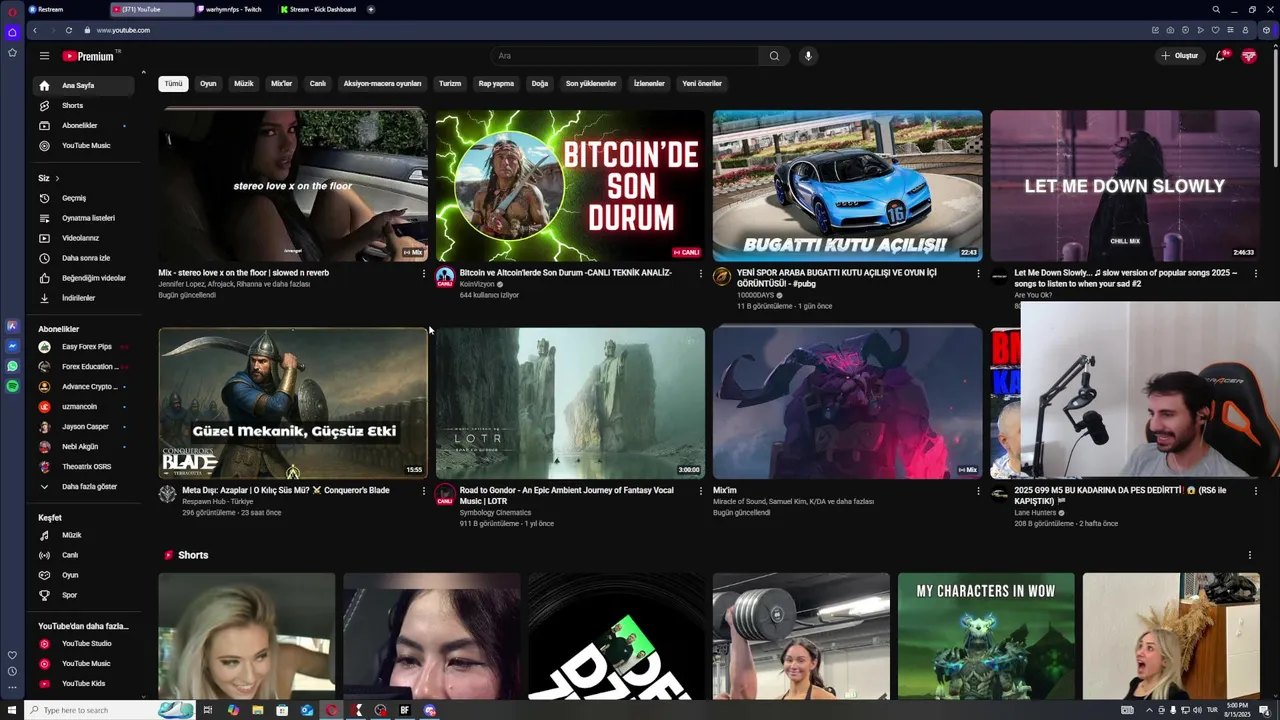The image size is (1280, 720).
Task: Open YouTube Music in top sidebar
Action: [84, 145]
